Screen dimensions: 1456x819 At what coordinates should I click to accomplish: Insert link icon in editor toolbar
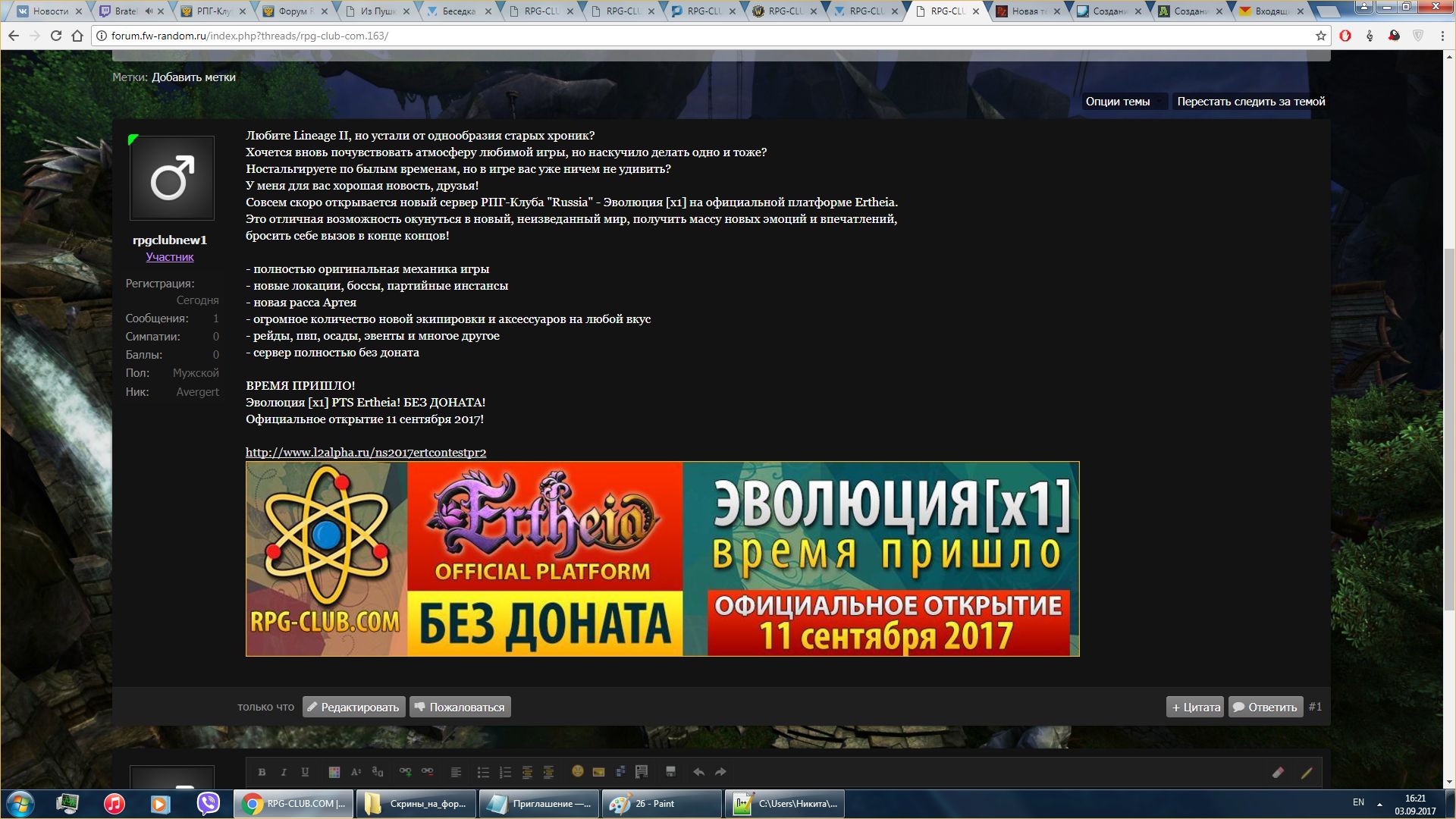pyautogui.click(x=406, y=772)
